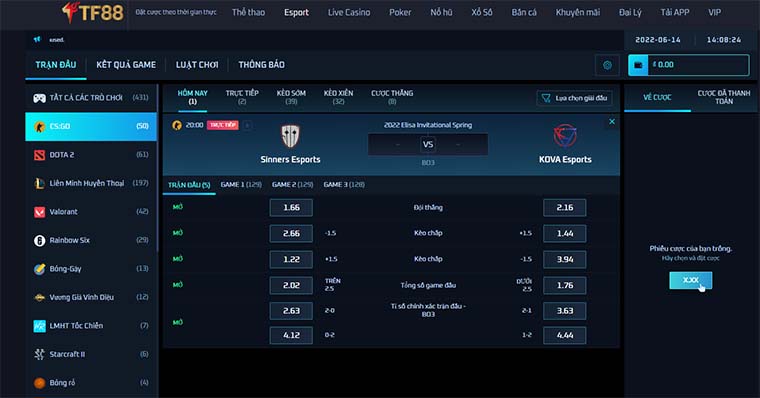Pick exact score 0-2 at 4.12

tap(291, 335)
